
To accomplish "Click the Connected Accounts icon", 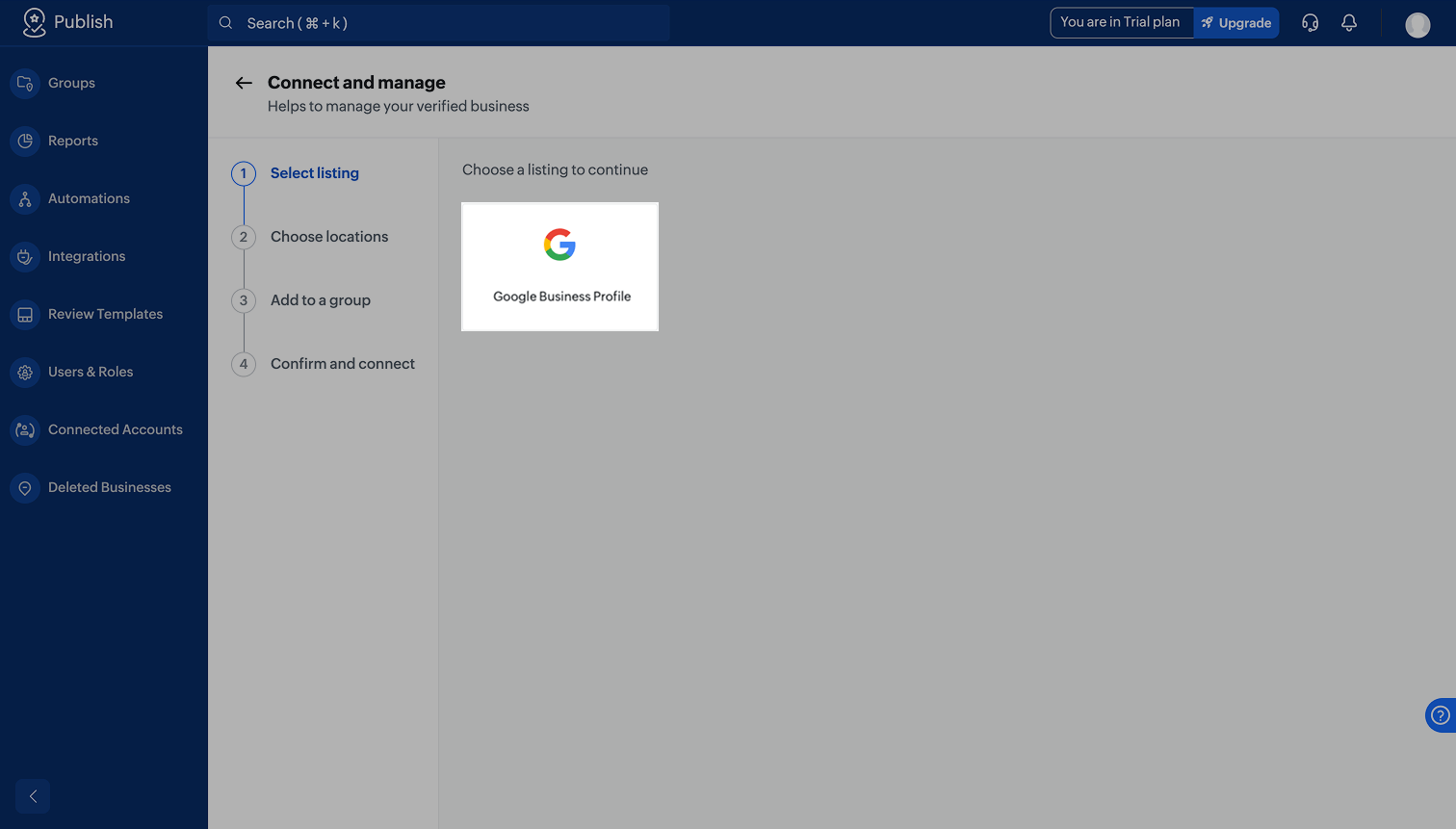I will coord(25,429).
